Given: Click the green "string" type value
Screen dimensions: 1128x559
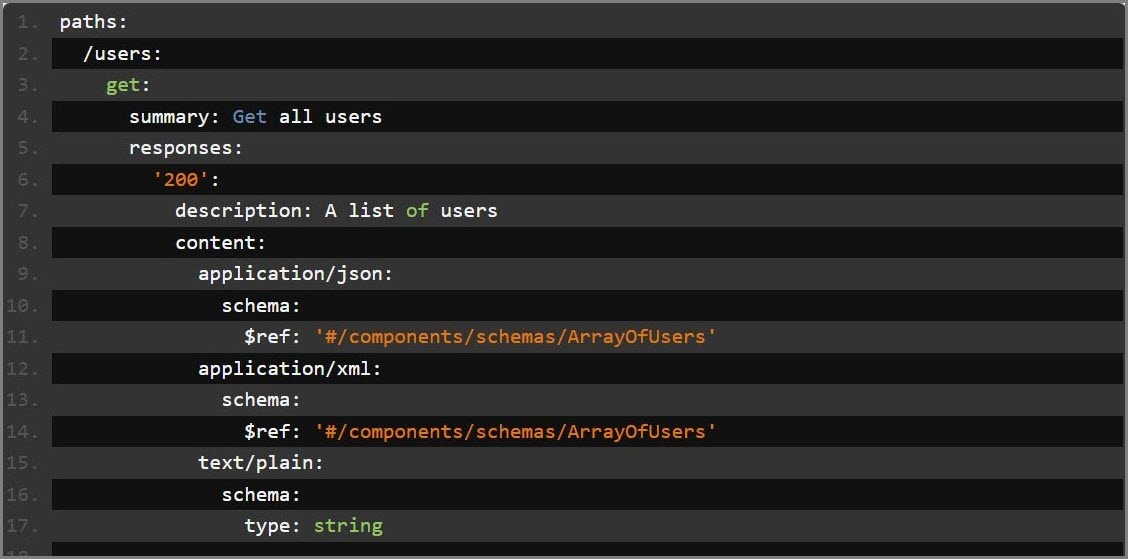Looking at the screenshot, I should [x=348, y=526].
